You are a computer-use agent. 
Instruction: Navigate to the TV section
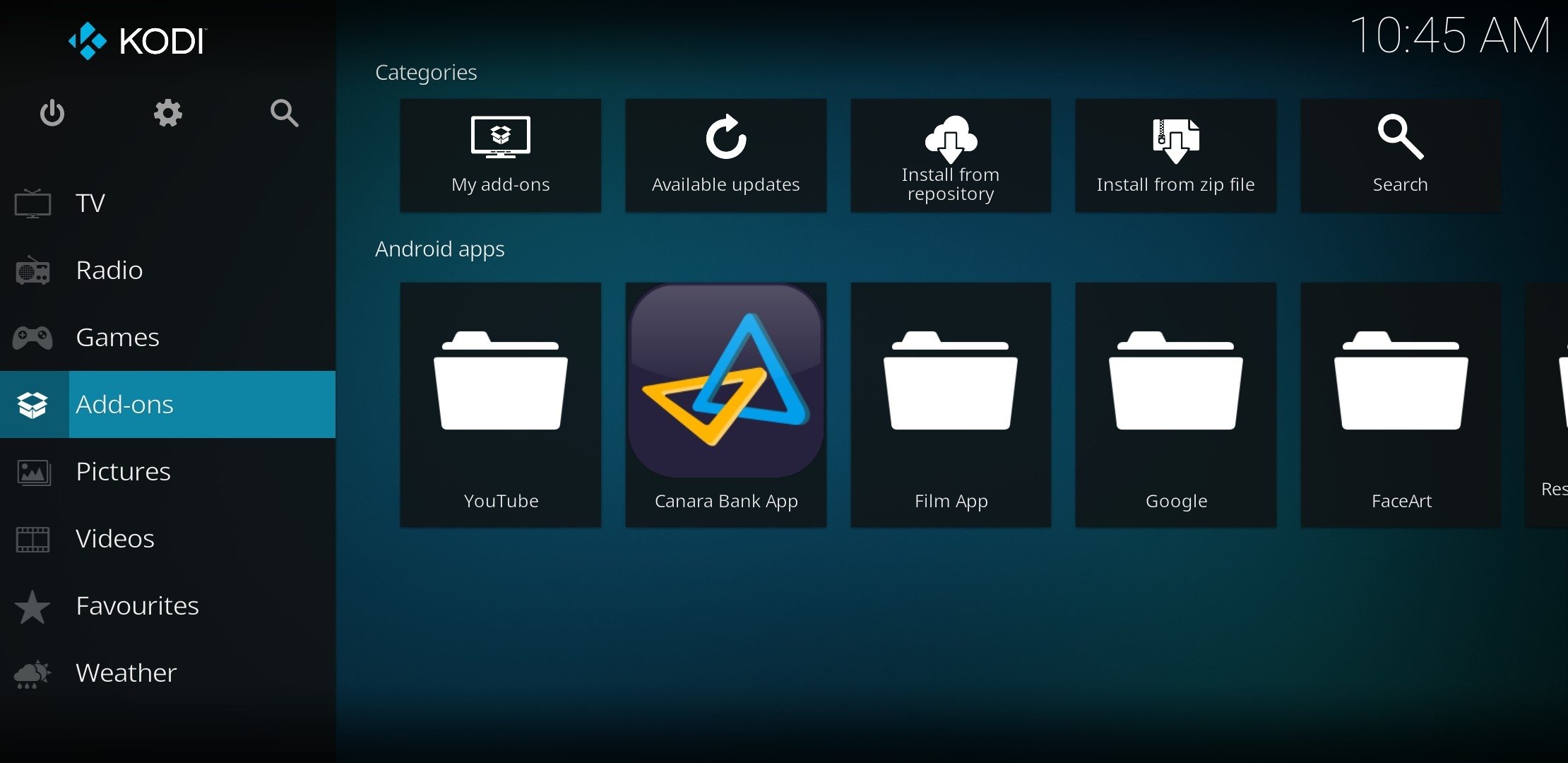[89, 202]
